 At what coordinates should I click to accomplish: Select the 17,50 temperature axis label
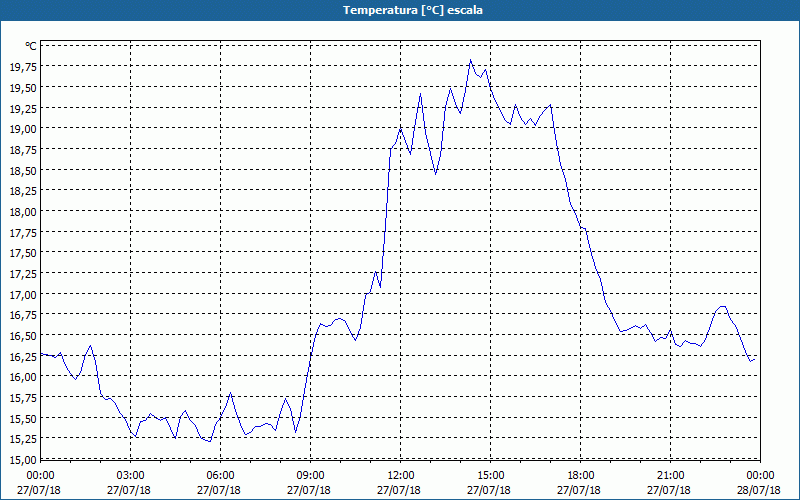[23, 253]
